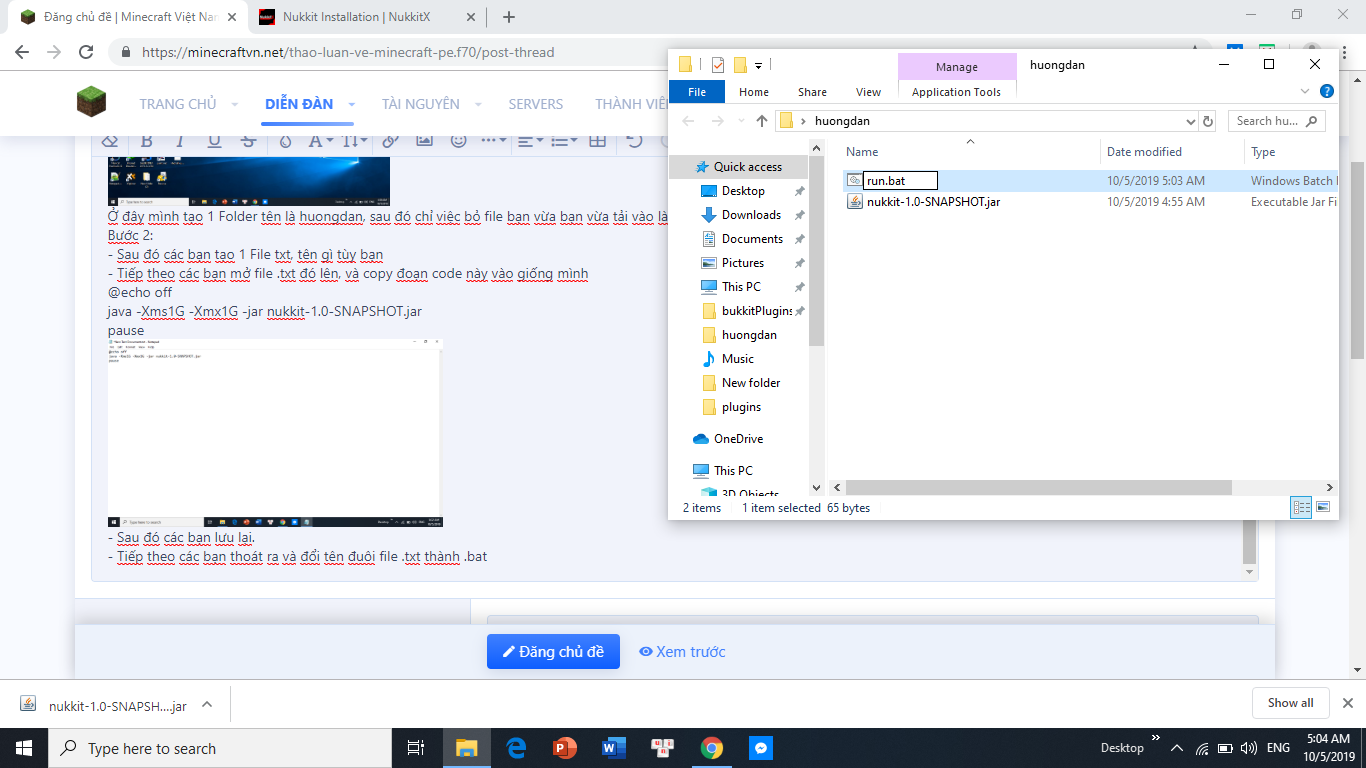Open the TÀI NGUYÊN navigation link
This screenshot has height=768, width=1366.
coord(421,104)
